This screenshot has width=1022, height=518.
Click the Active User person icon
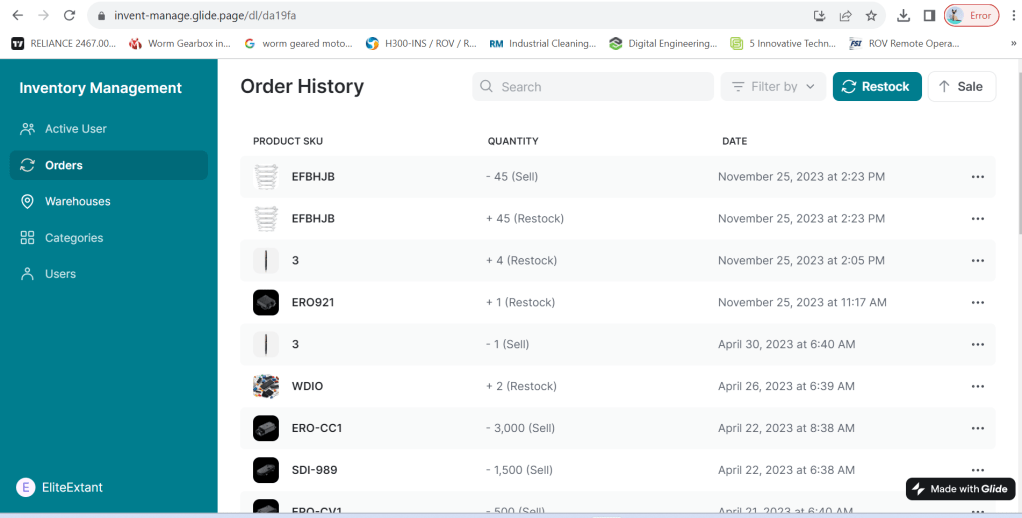pos(27,129)
